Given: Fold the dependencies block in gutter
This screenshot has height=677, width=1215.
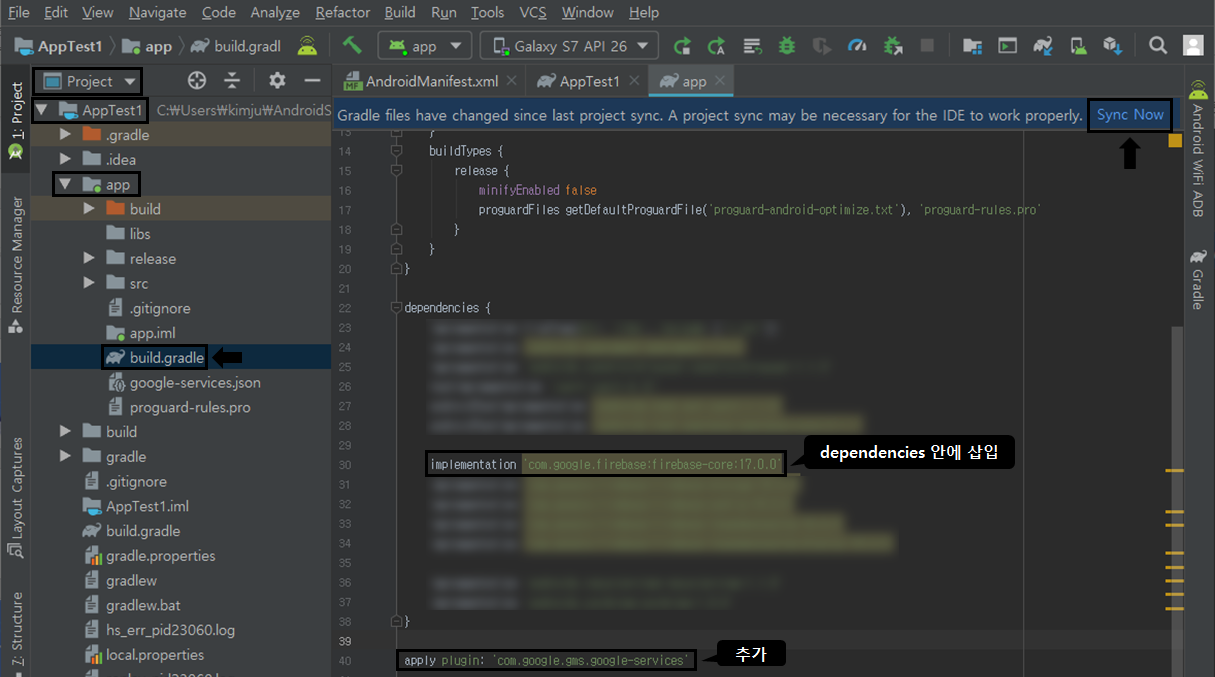Looking at the screenshot, I should coord(396,308).
